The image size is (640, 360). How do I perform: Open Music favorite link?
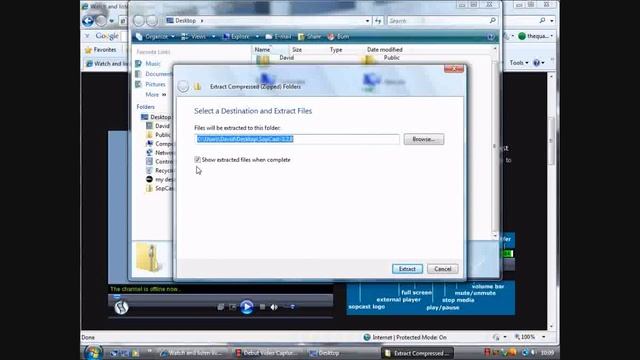click(x=148, y=64)
